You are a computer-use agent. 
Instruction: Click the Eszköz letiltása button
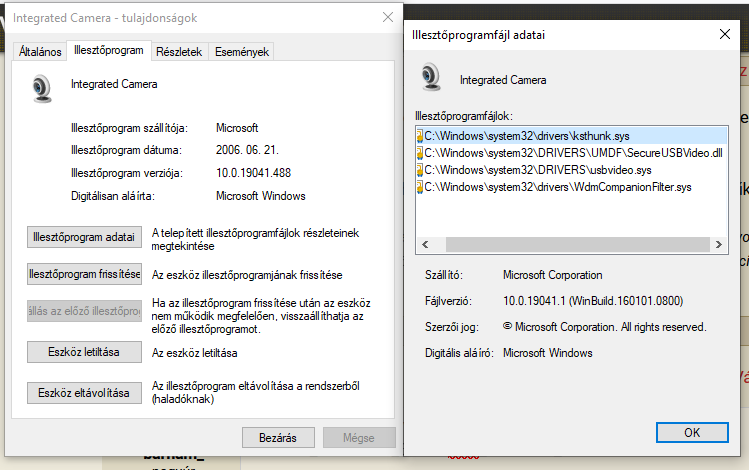(x=84, y=352)
